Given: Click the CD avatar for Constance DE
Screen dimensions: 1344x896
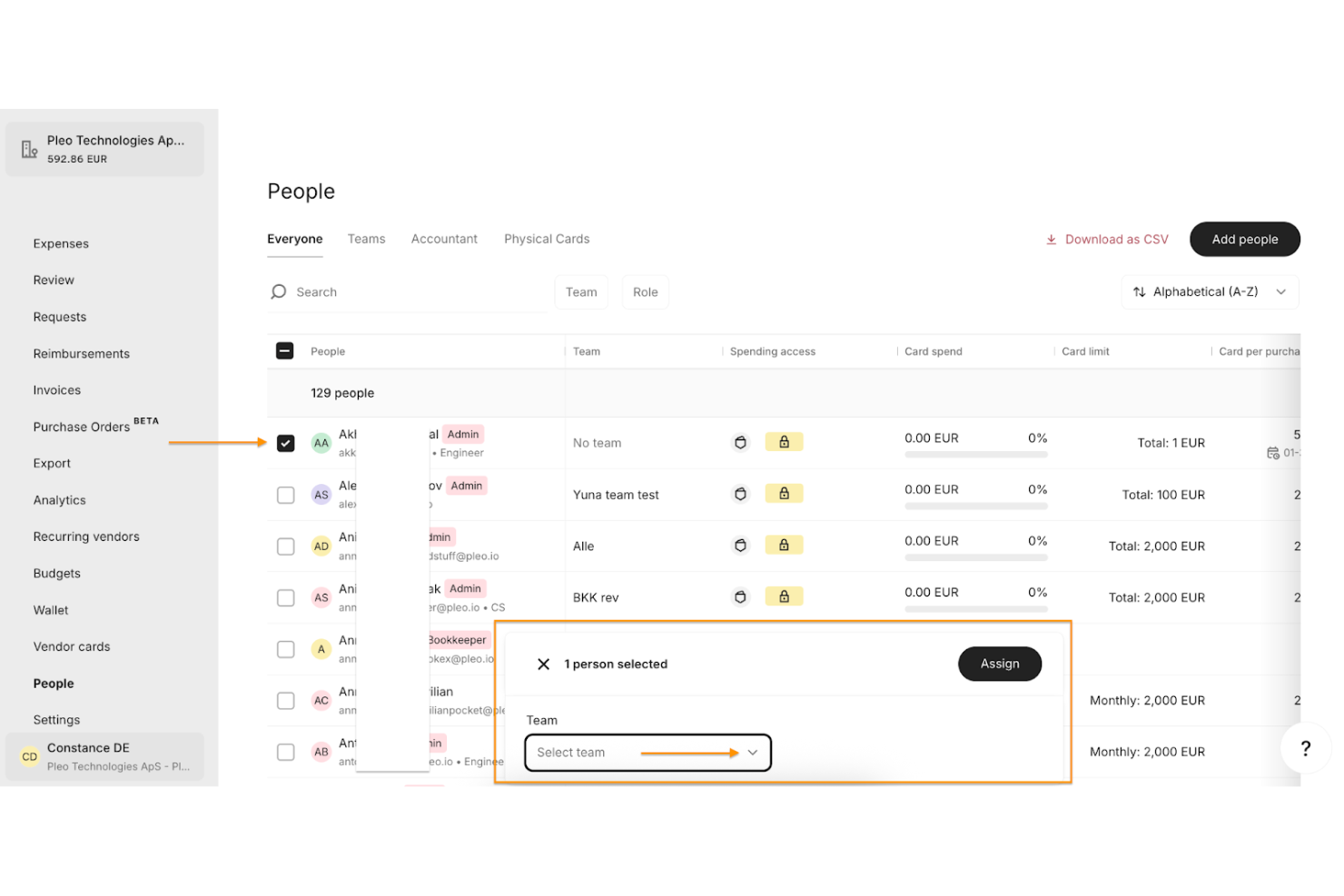Looking at the screenshot, I should [28, 756].
